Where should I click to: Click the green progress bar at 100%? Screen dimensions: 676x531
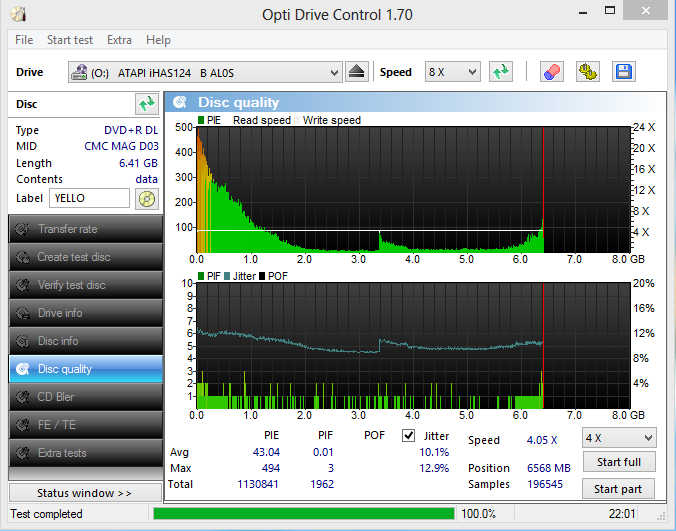(x=304, y=514)
